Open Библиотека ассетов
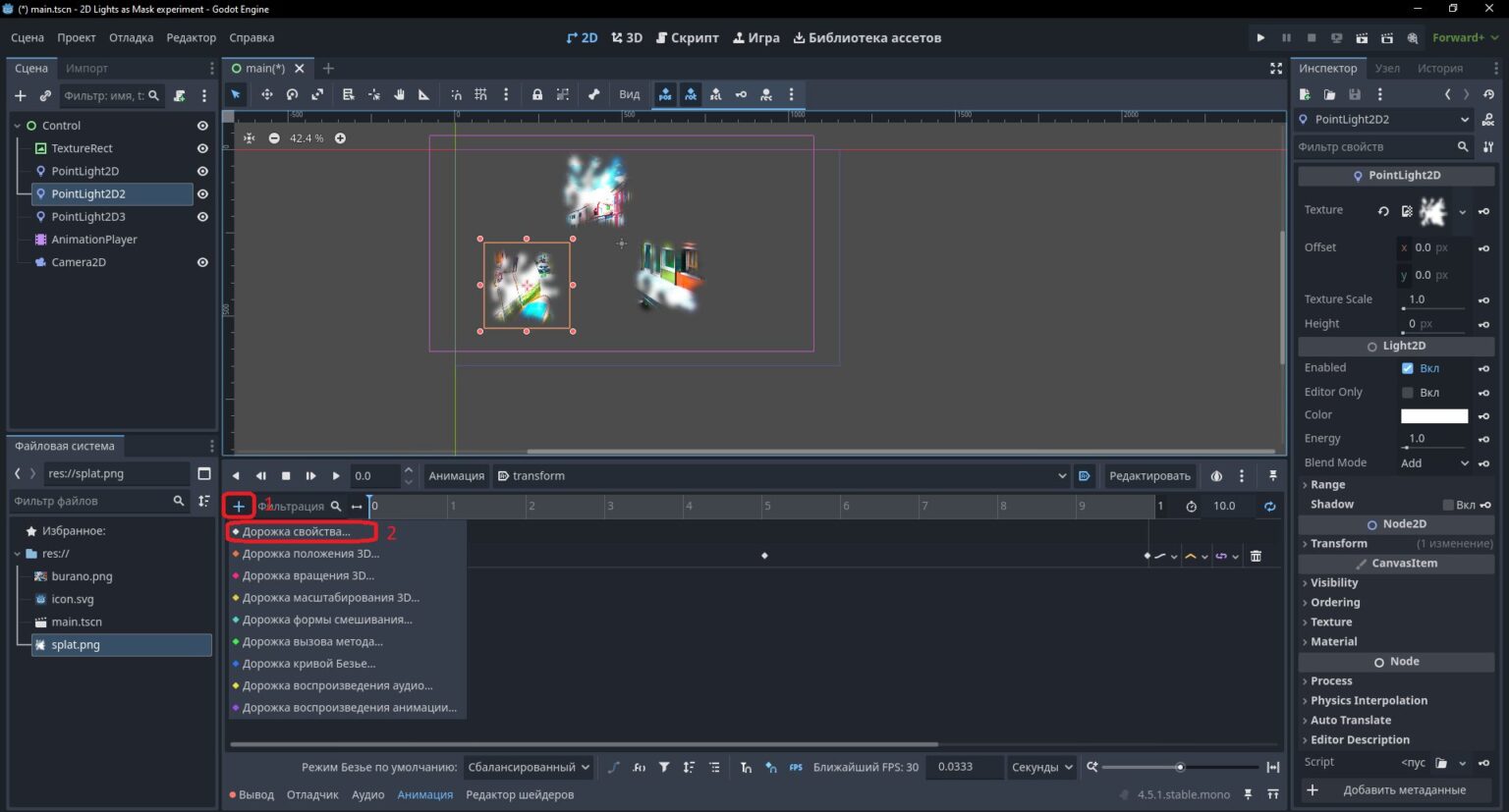The width and height of the screenshot is (1509, 812). [866, 37]
